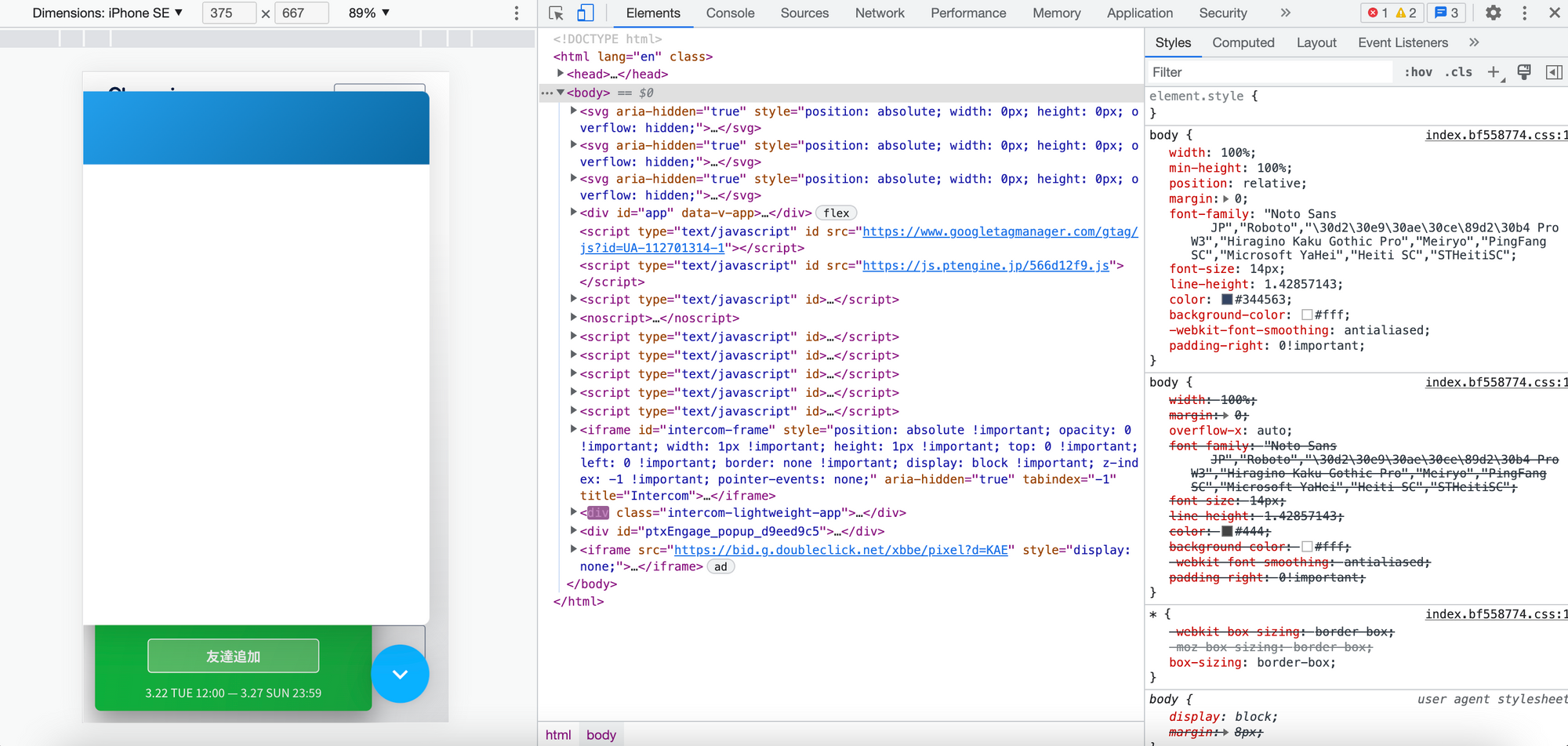Screen dimensions: 1568x746
Task: Open the Performance tab
Action: [968, 13]
